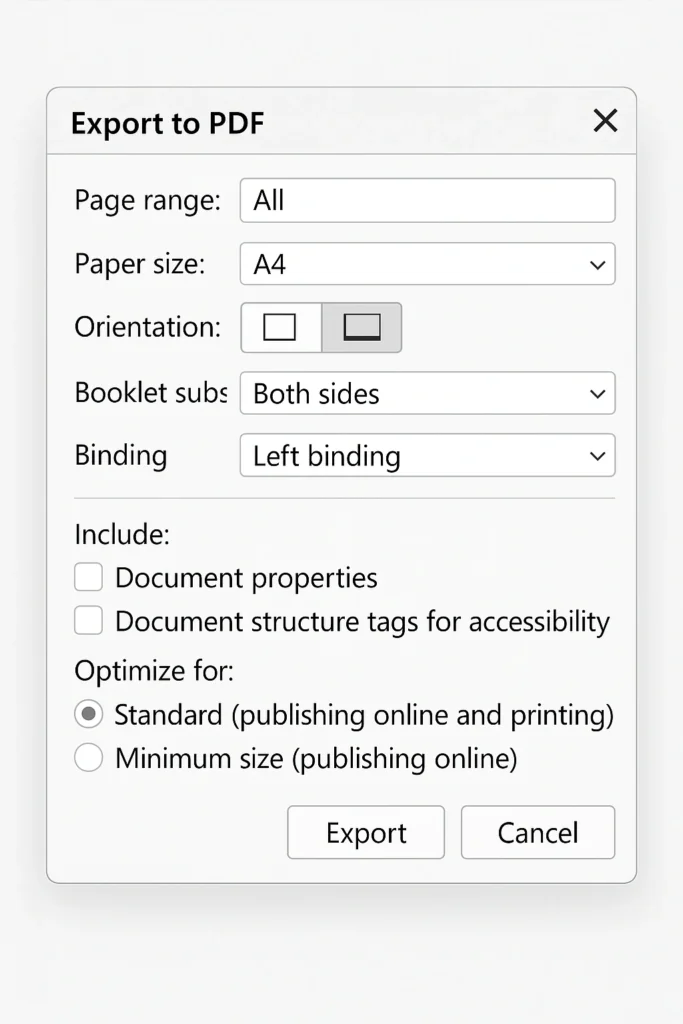Select Minimum size publishing online option
The width and height of the screenshot is (683, 1024).
pos(88,758)
